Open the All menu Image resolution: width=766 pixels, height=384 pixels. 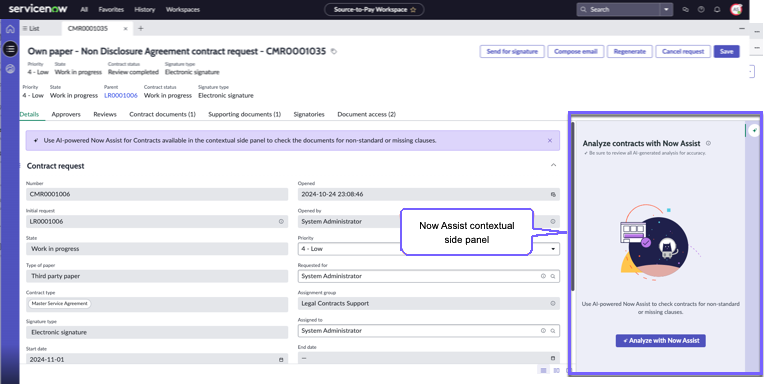coord(84,9)
